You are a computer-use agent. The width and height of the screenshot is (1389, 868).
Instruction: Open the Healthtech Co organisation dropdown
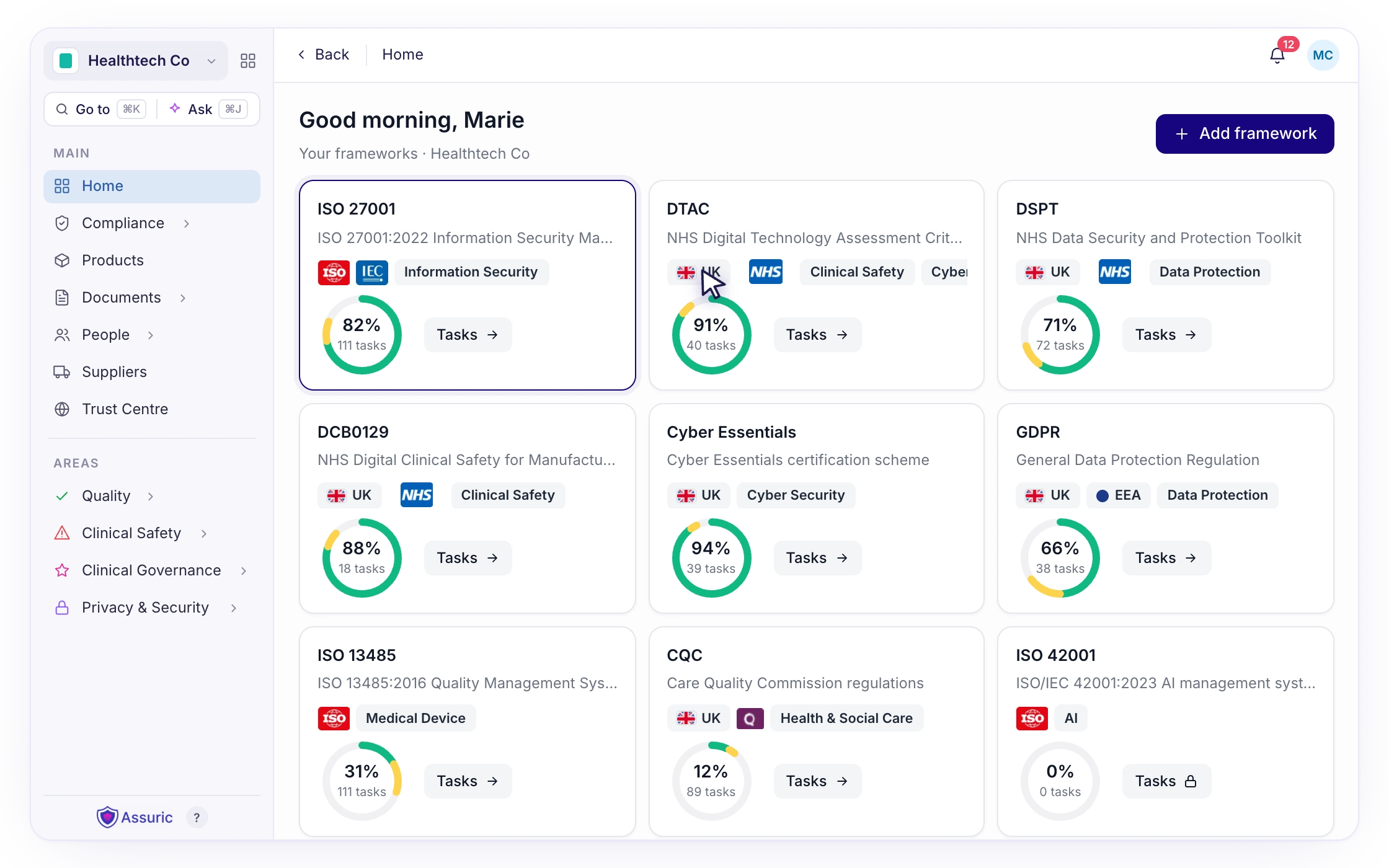click(136, 61)
